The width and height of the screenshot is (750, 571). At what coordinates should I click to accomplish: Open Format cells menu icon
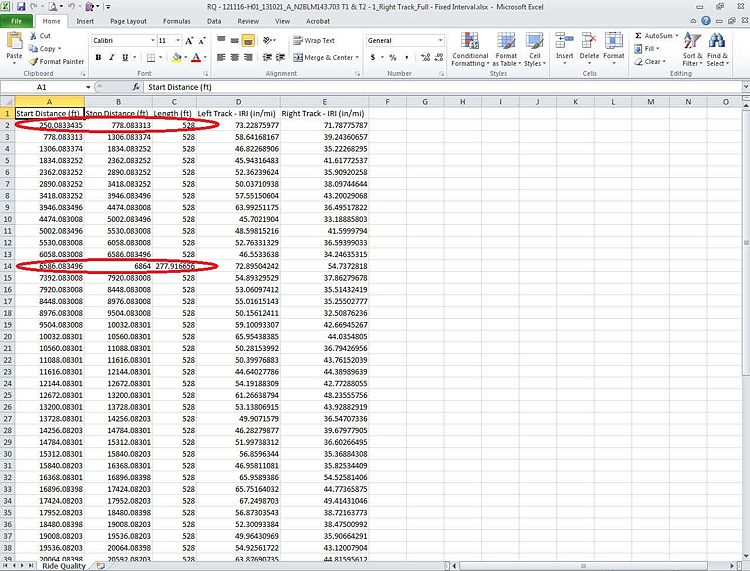coord(614,41)
